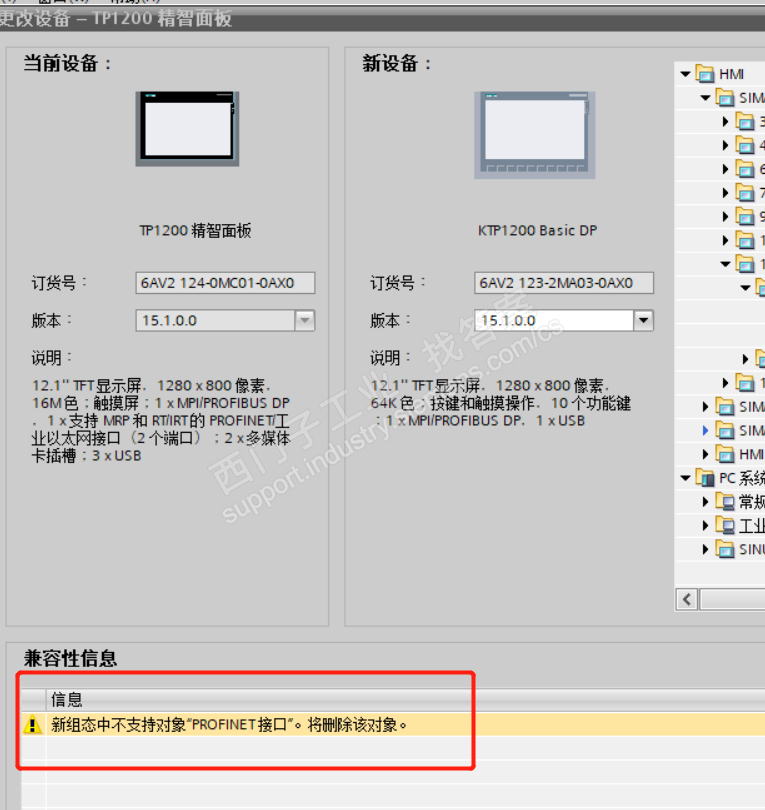Click the left arrow of the tree's horizontal scrollbar
The height and width of the screenshot is (810, 765).
point(687,600)
